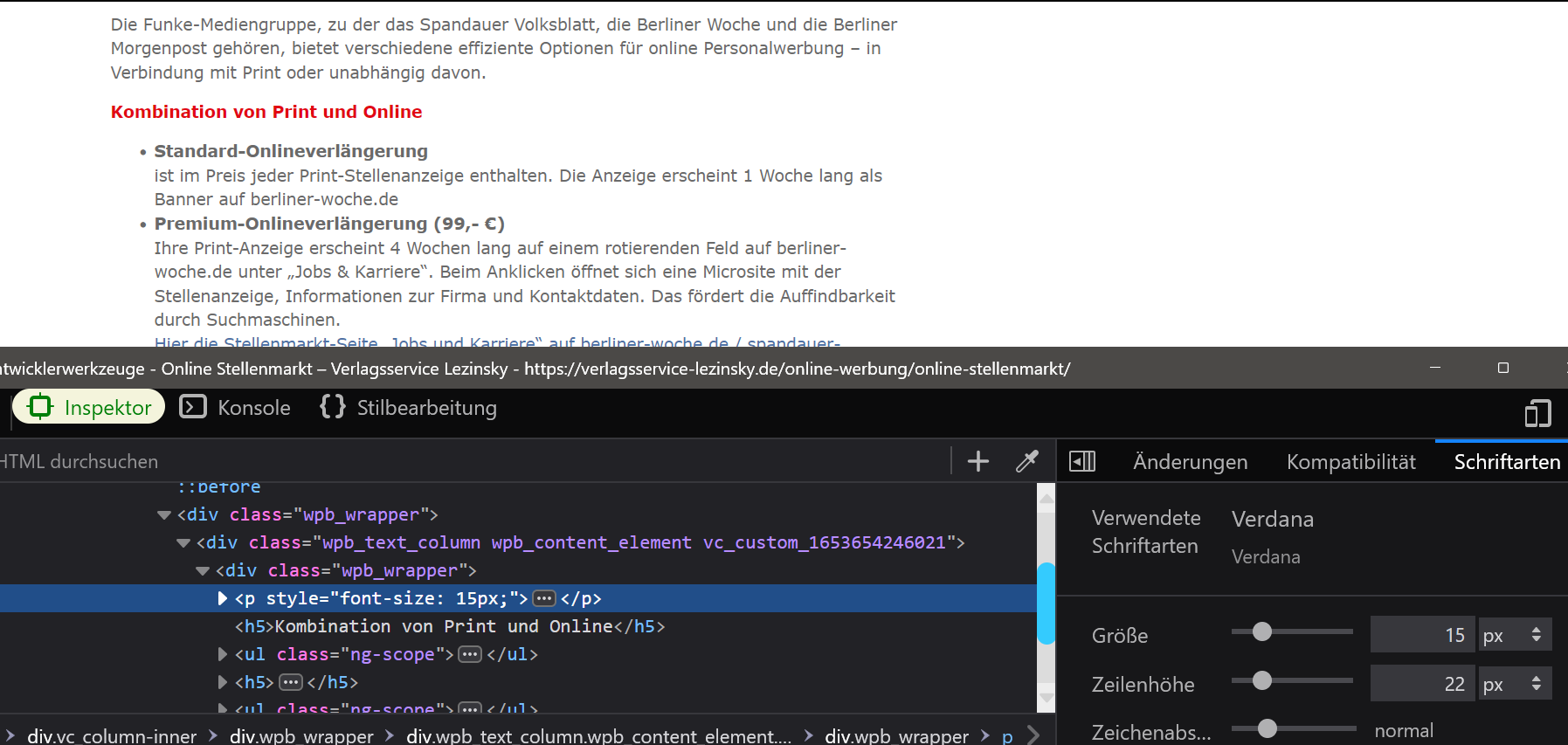This screenshot has height=745, width=1568.
Task: Select the Inspektor tool tab
Action: (89, 408)
